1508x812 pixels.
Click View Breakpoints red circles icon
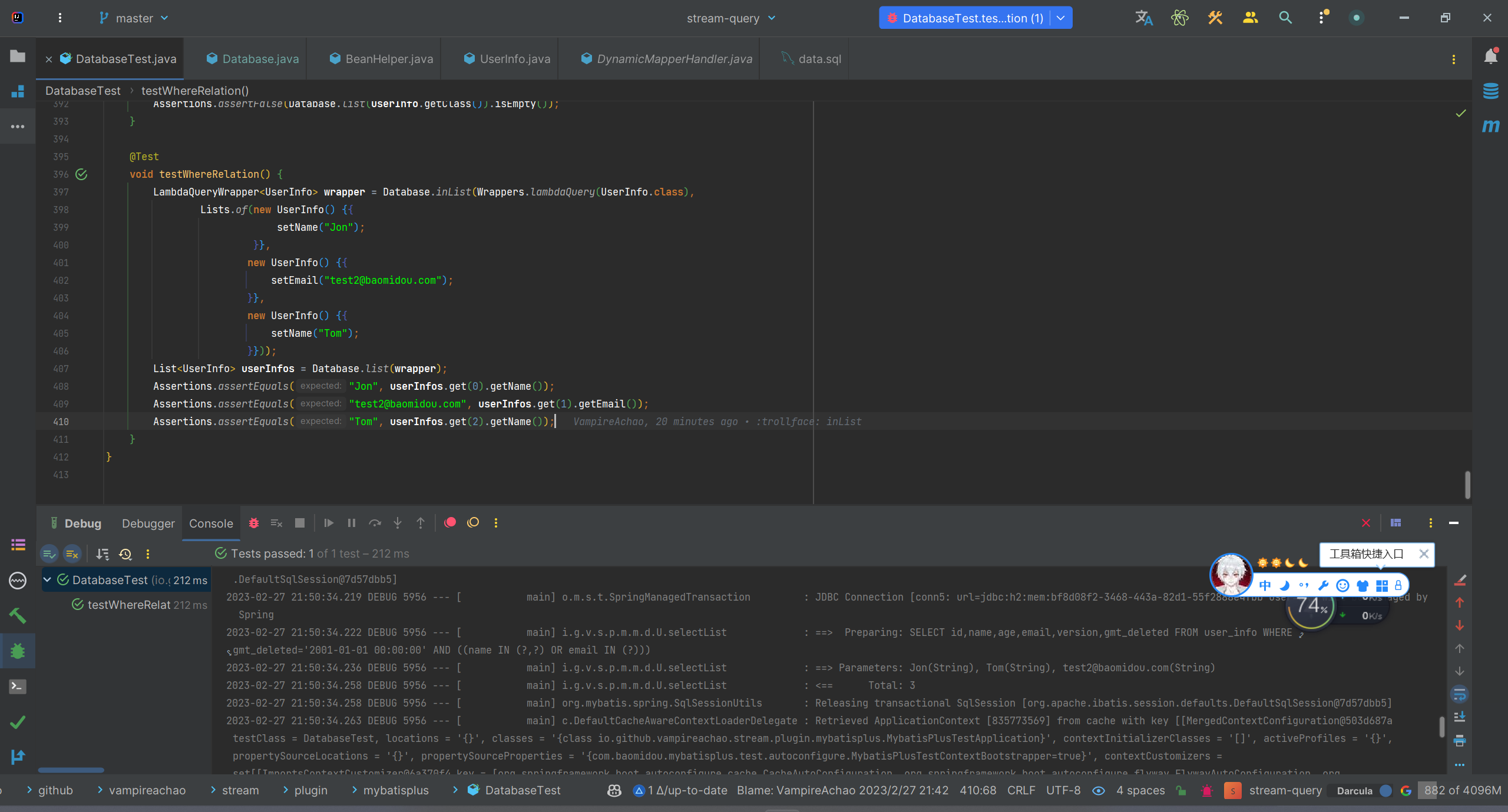(450, 523)
